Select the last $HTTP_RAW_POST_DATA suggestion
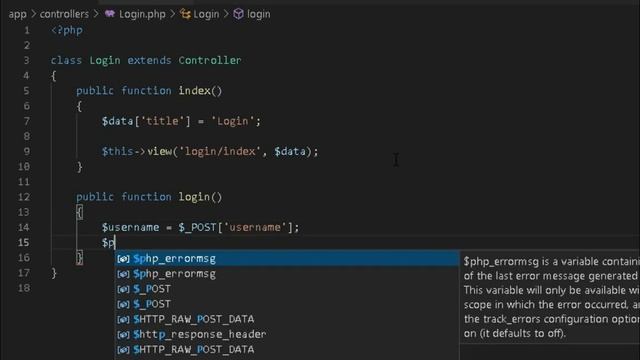640x360 pixels. tap(287, 349)
